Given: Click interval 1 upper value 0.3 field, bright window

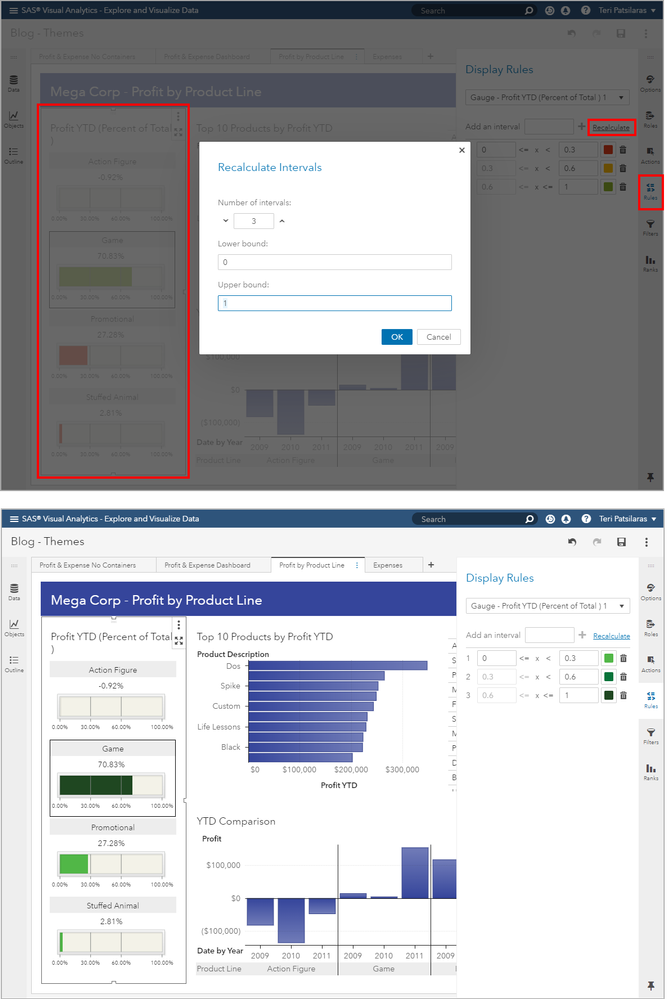Looking at the screenshot, I should tap(578, 658).
